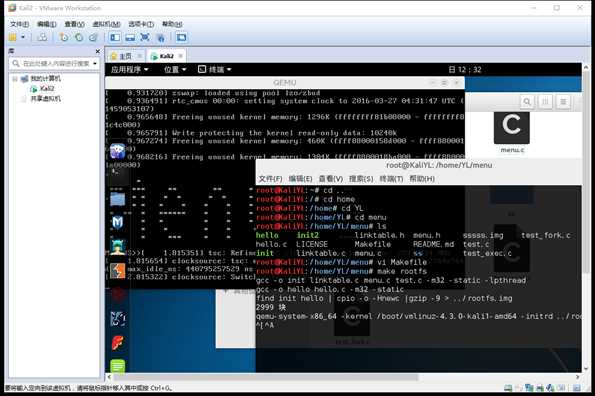Toggle the thumbnail bar toolbar icon

tap(130, 37)
